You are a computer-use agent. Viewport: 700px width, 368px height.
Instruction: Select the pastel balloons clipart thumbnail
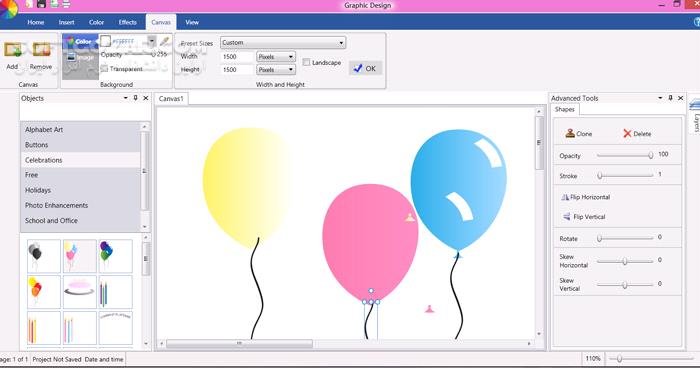79,256
